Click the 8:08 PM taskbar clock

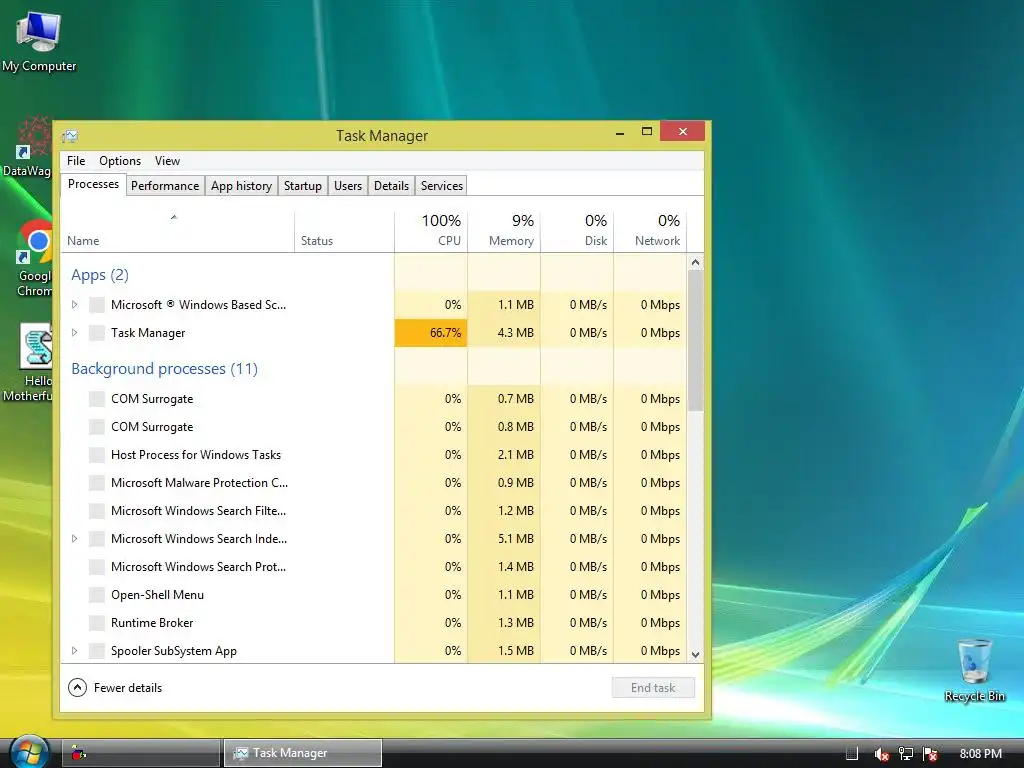pyautogui.click(x=980, y=754)
